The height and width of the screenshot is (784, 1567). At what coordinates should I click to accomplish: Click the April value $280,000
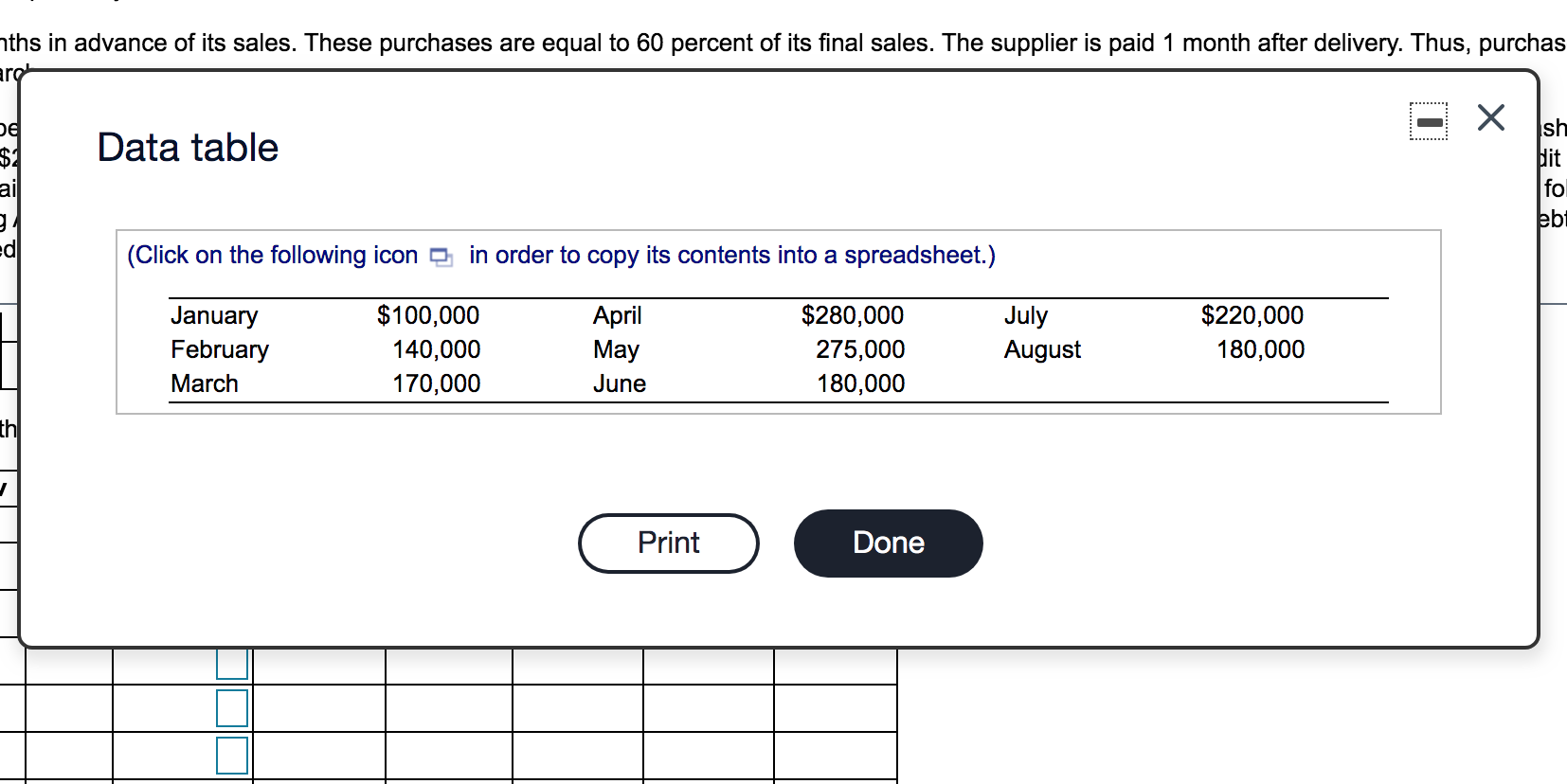(x=852, y=315)
